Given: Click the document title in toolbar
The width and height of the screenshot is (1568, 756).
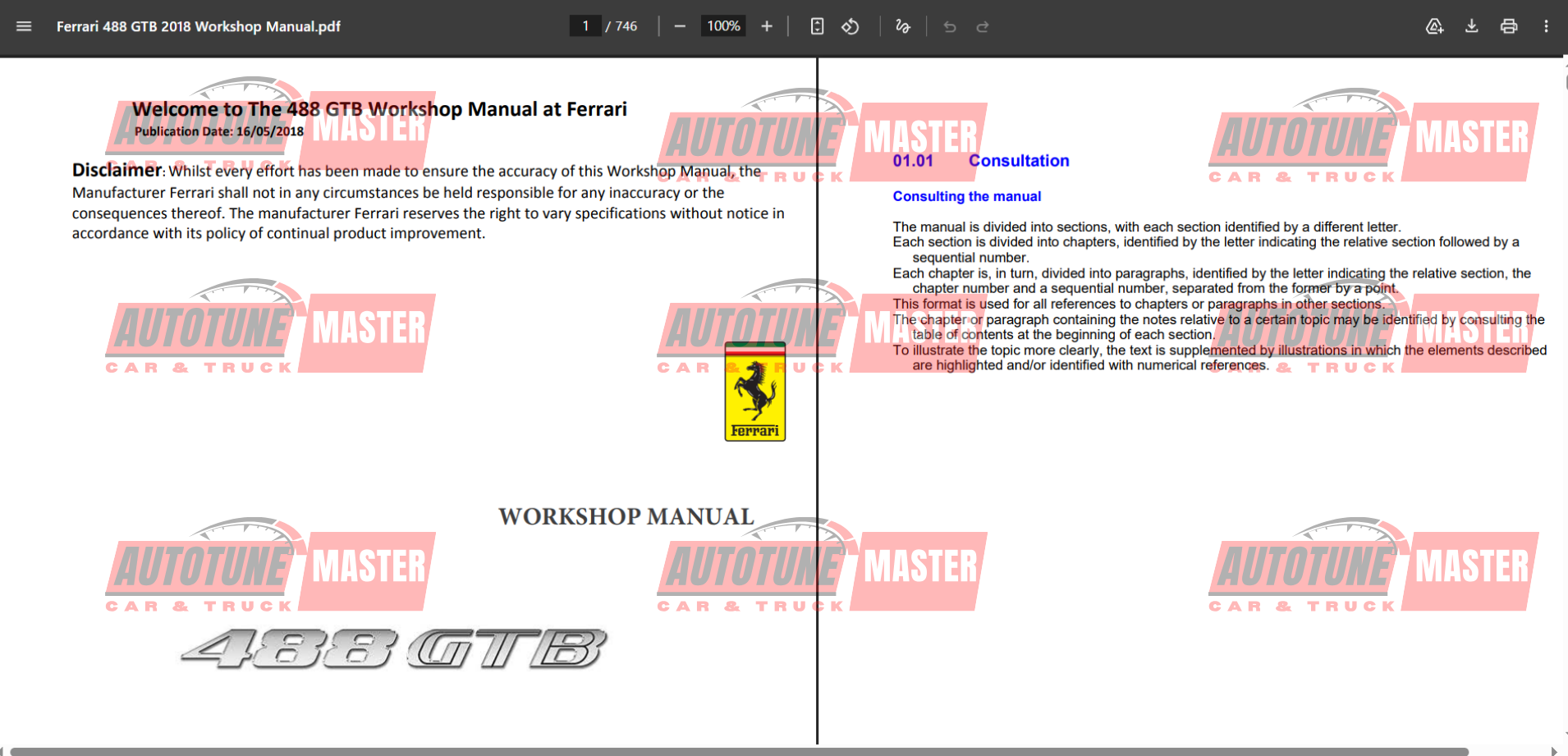Looking at the screenshot, I should pyautogui.click(x=199, y=26).
